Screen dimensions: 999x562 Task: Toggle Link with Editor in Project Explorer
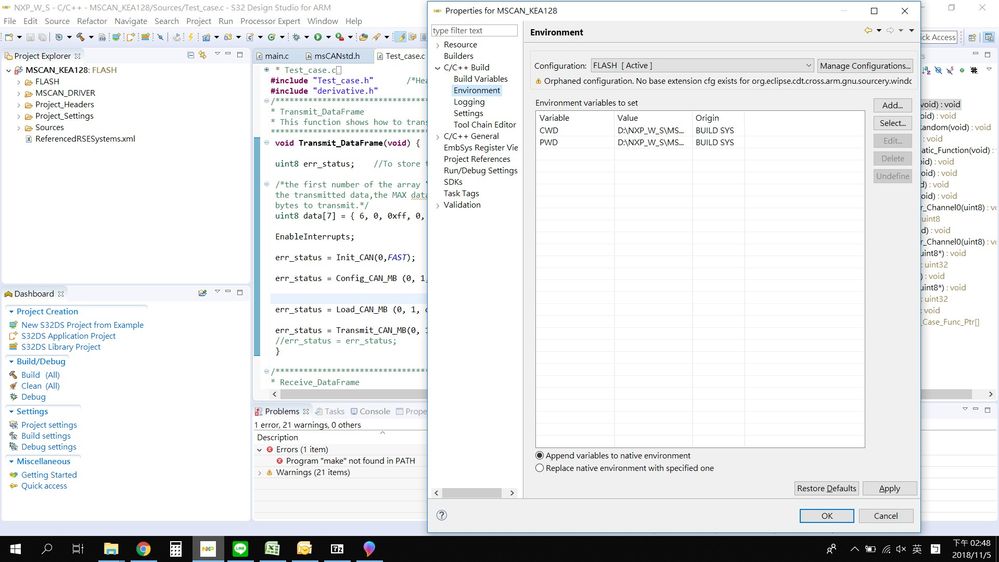[x=203, y=55]
